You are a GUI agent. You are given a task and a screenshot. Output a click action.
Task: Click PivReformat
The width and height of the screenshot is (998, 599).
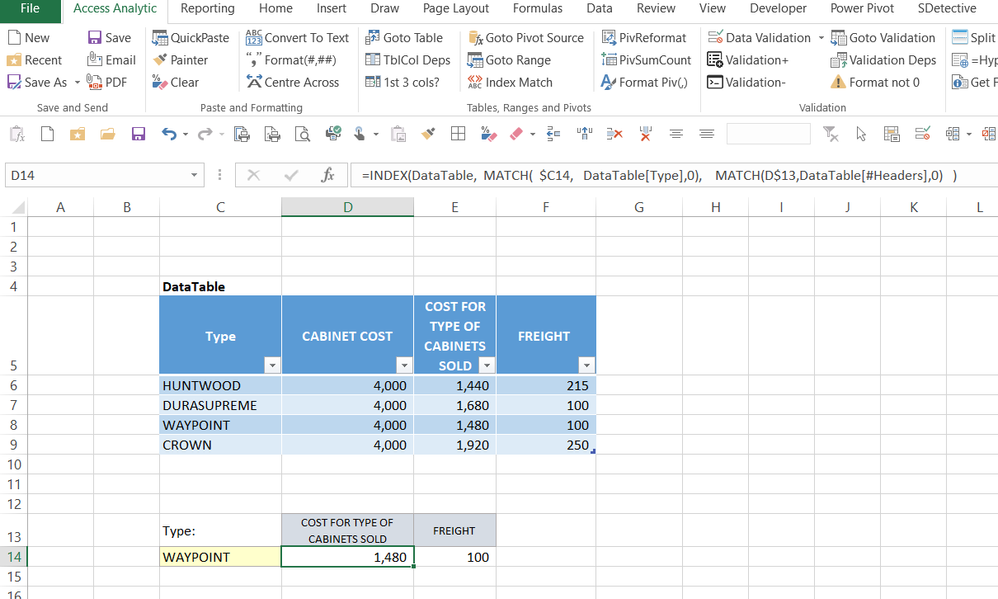tap(643, 38)
